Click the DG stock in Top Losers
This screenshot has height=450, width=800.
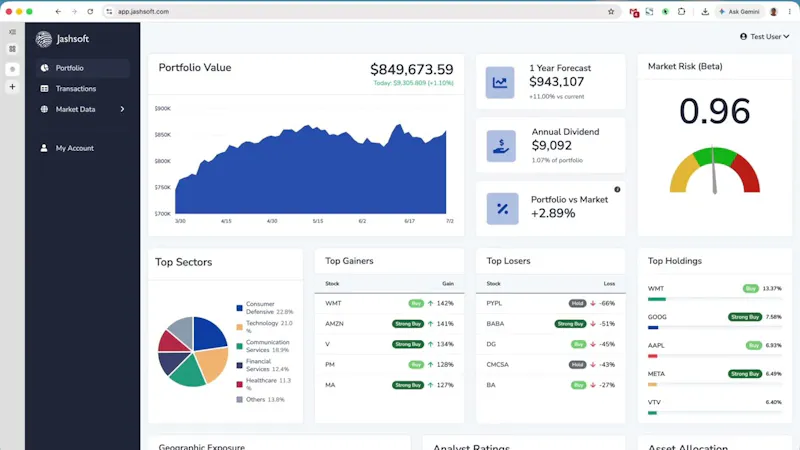491,344
